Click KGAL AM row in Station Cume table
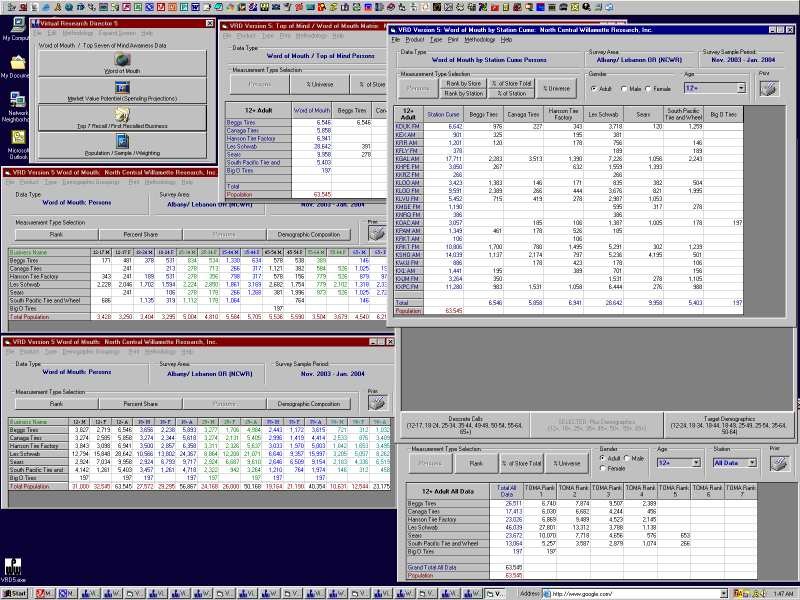Screen dimensions: 800x600 pyautogui.click(x=568, y=159)
